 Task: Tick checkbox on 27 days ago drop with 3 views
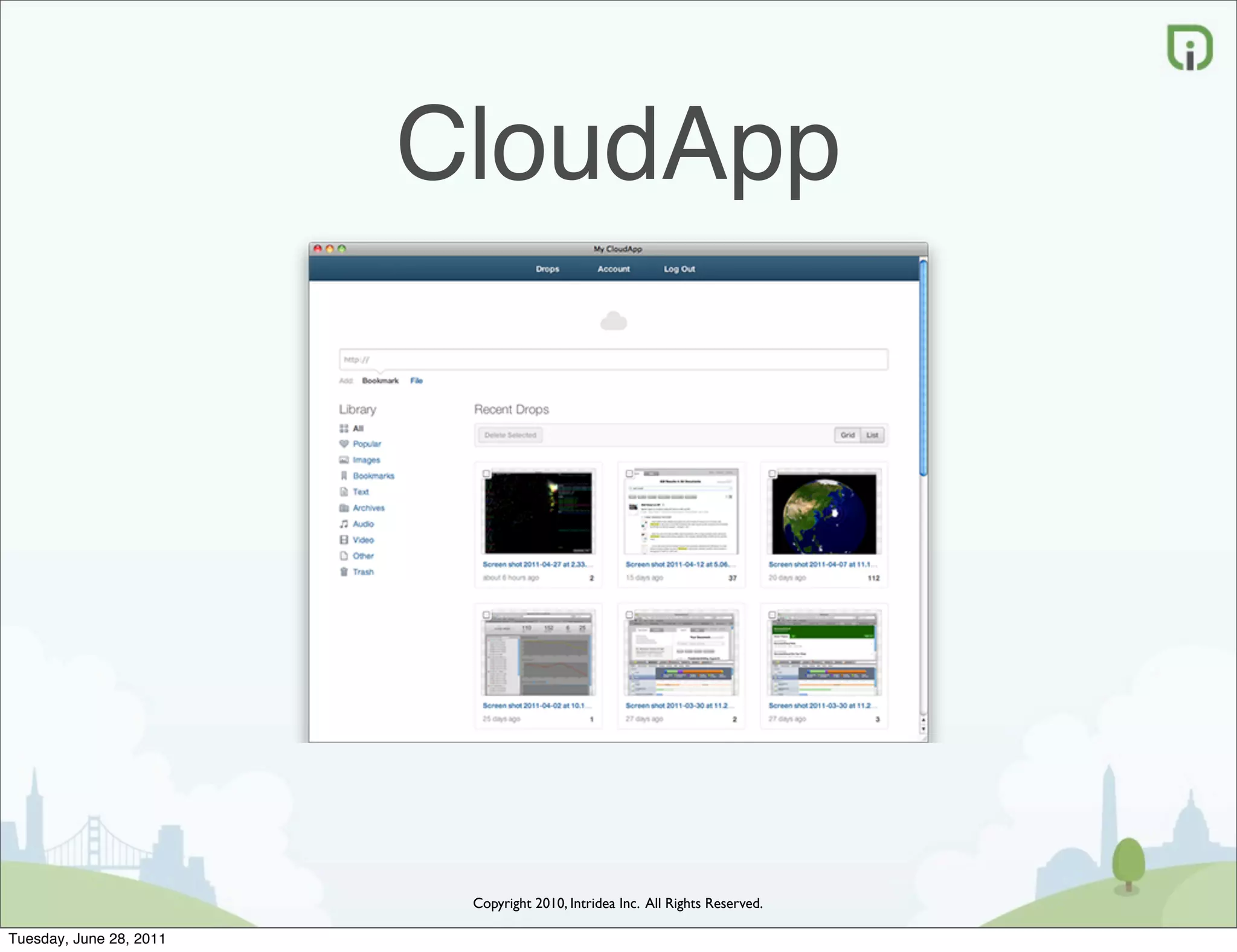click(773, 615)
